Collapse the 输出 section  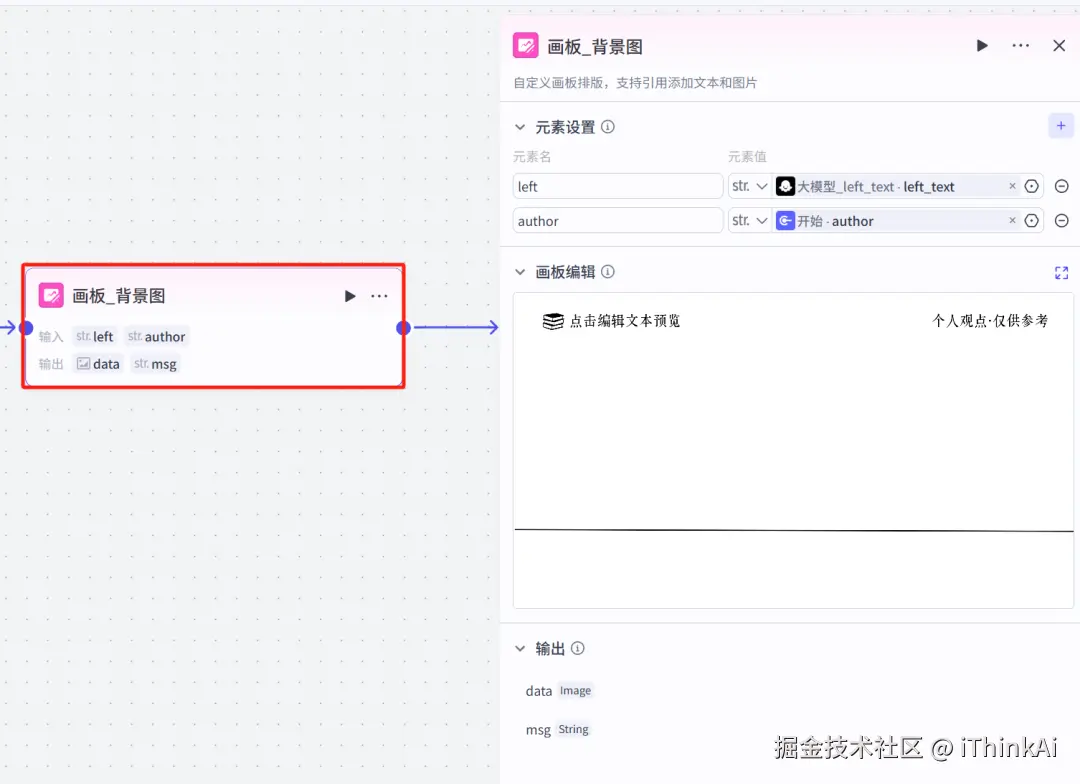point(520,648)
